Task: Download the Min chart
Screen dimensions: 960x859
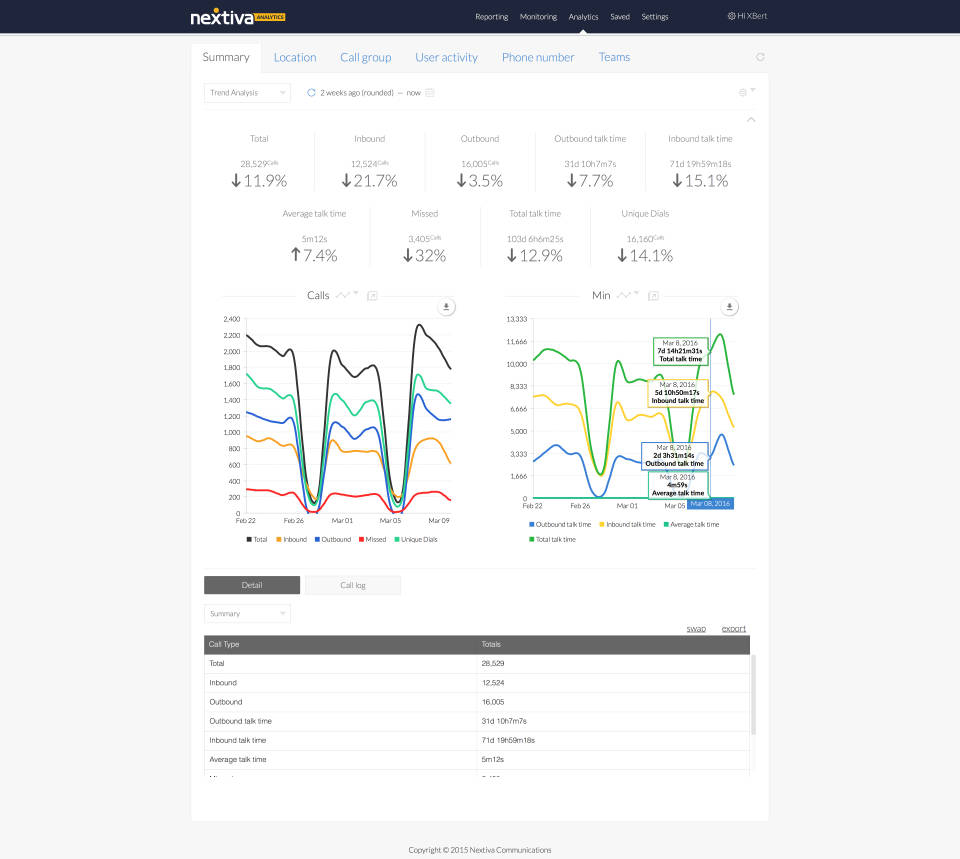Action: point(730,307)
